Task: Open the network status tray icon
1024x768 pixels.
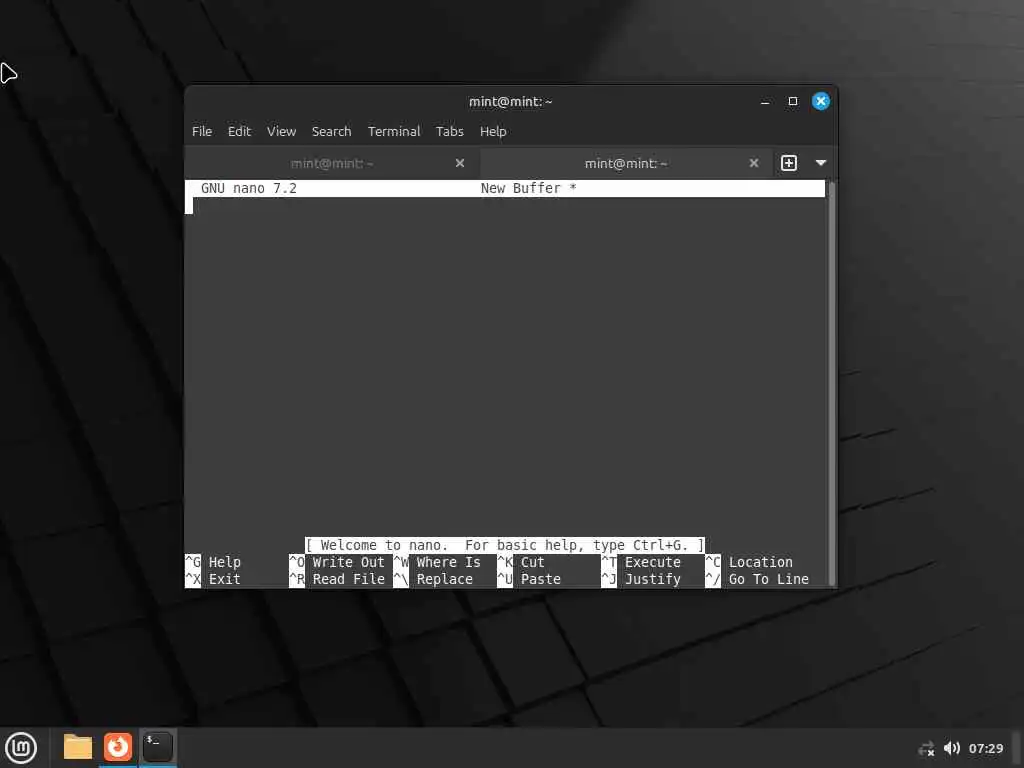Action: (926, 748)
